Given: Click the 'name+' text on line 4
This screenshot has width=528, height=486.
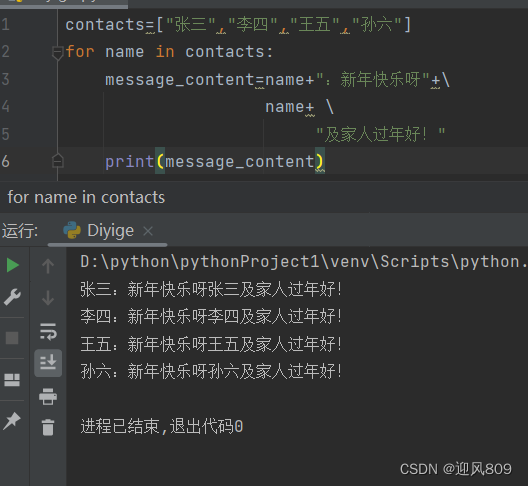Looking at the screenshot, I should (290, 107).
